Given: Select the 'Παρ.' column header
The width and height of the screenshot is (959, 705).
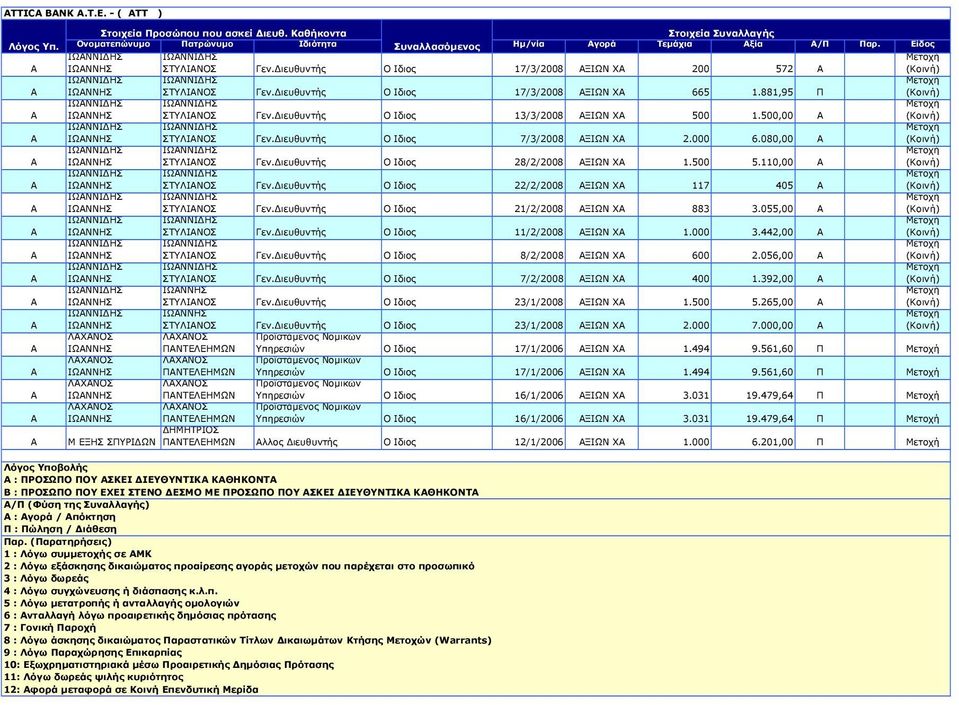Looking at the screenshot, I should pos(869,45).
